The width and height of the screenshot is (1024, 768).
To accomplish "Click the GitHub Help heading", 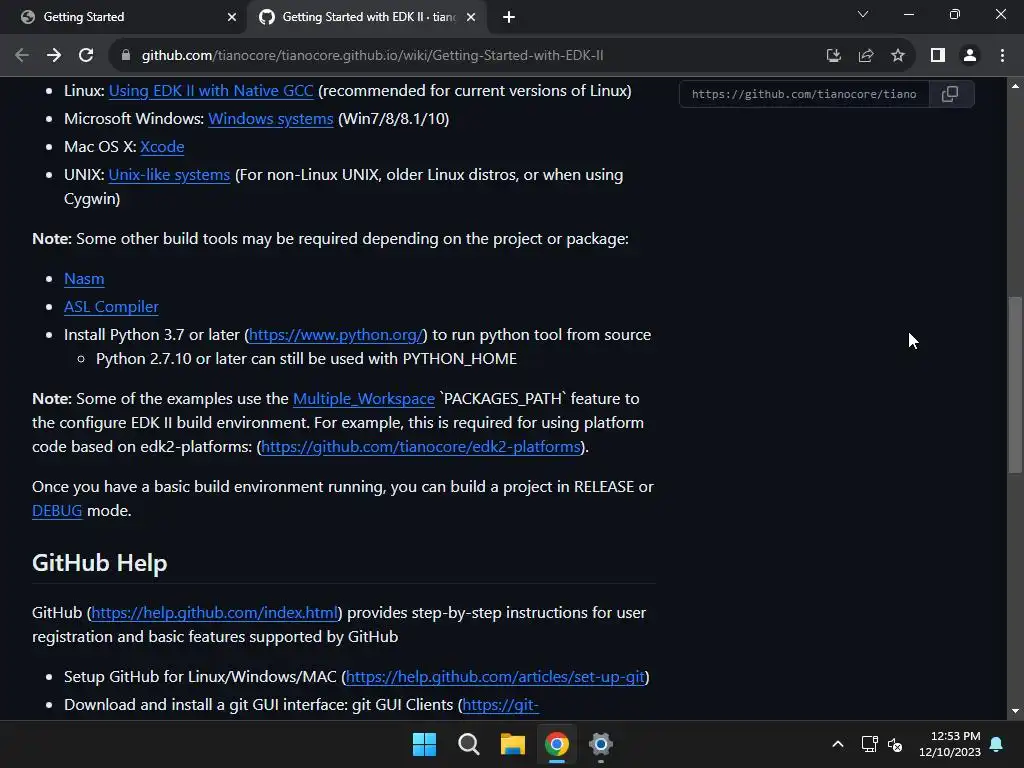I will coord(99,563).
